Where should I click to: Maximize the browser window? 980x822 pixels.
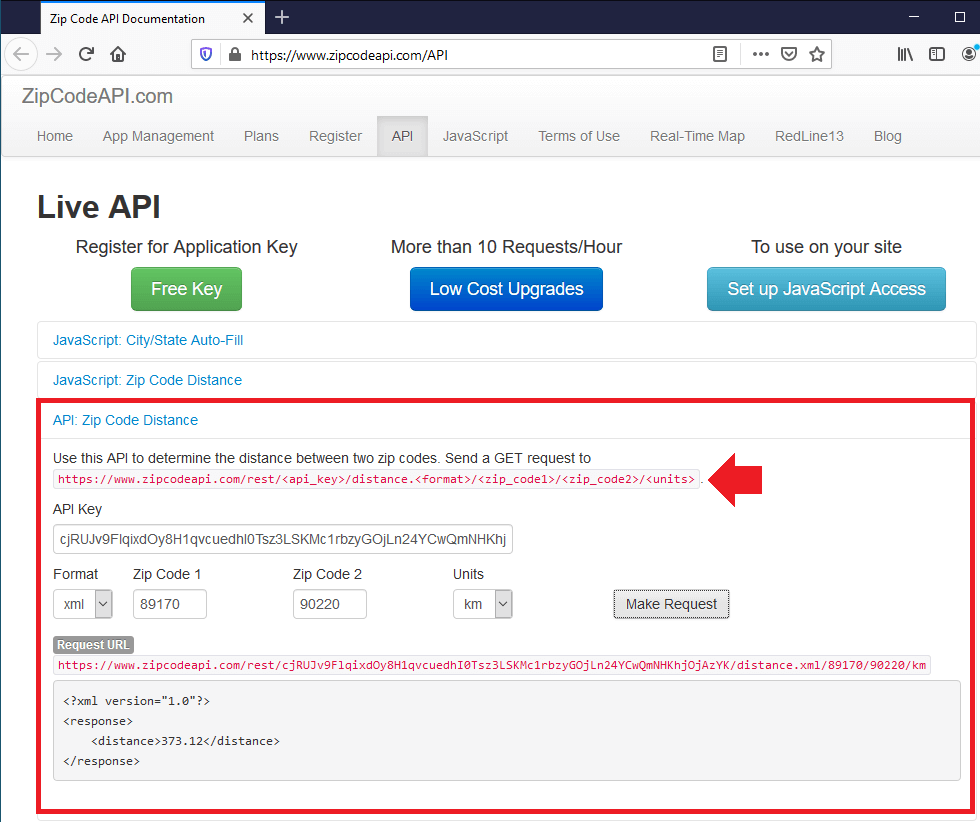click(x=960, y=18)
